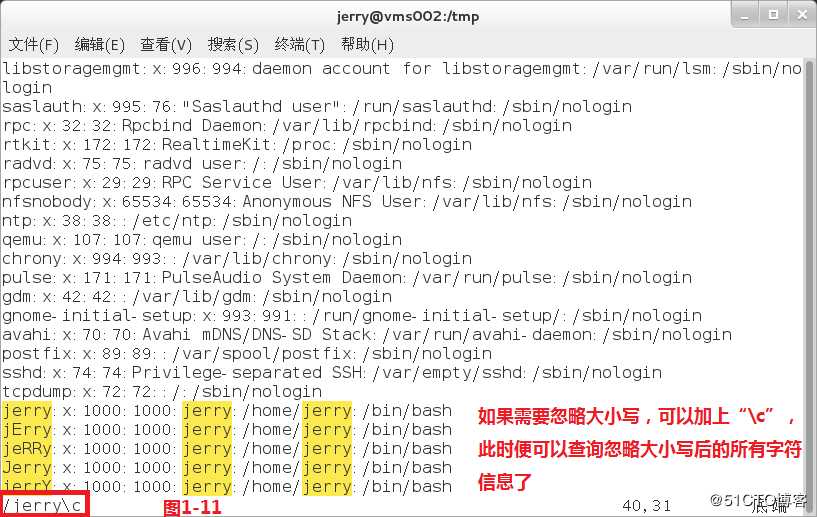This screenshot has height=517, width=817.
Task: Click the highlighted Jerry capitalized username
Action: pyautogui.click(x=27, y=468)
